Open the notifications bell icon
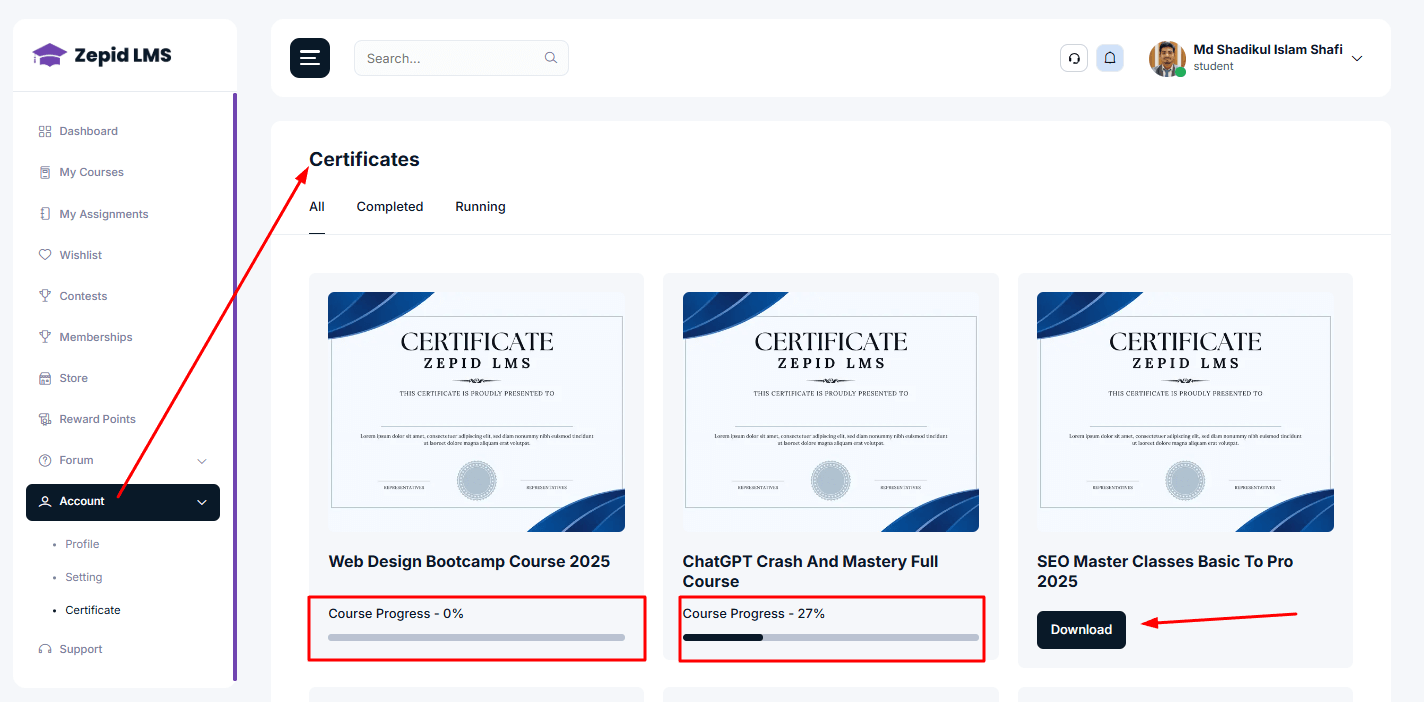The width and height of the screenshot is (1424, 702). [x=1110, y=58]
